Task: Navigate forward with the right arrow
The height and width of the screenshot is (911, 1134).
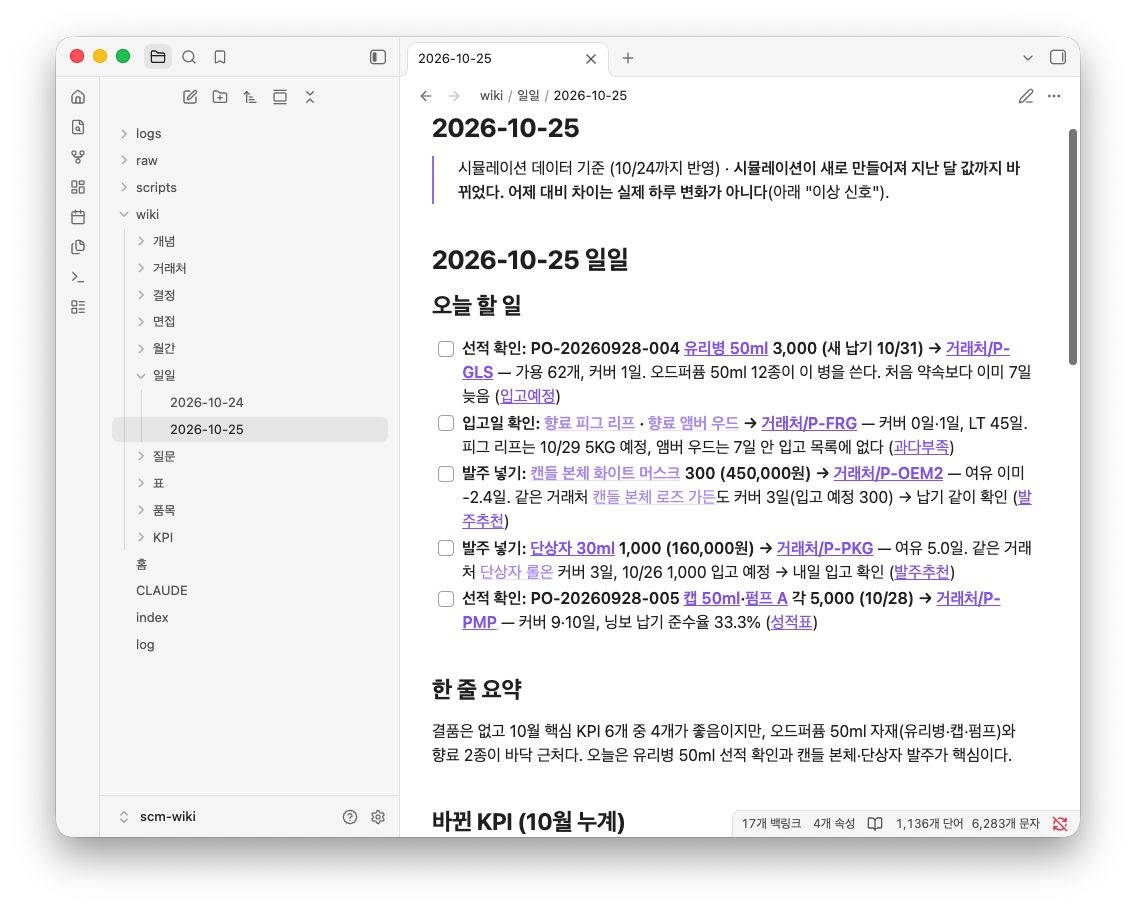Action: coord(454,96)
